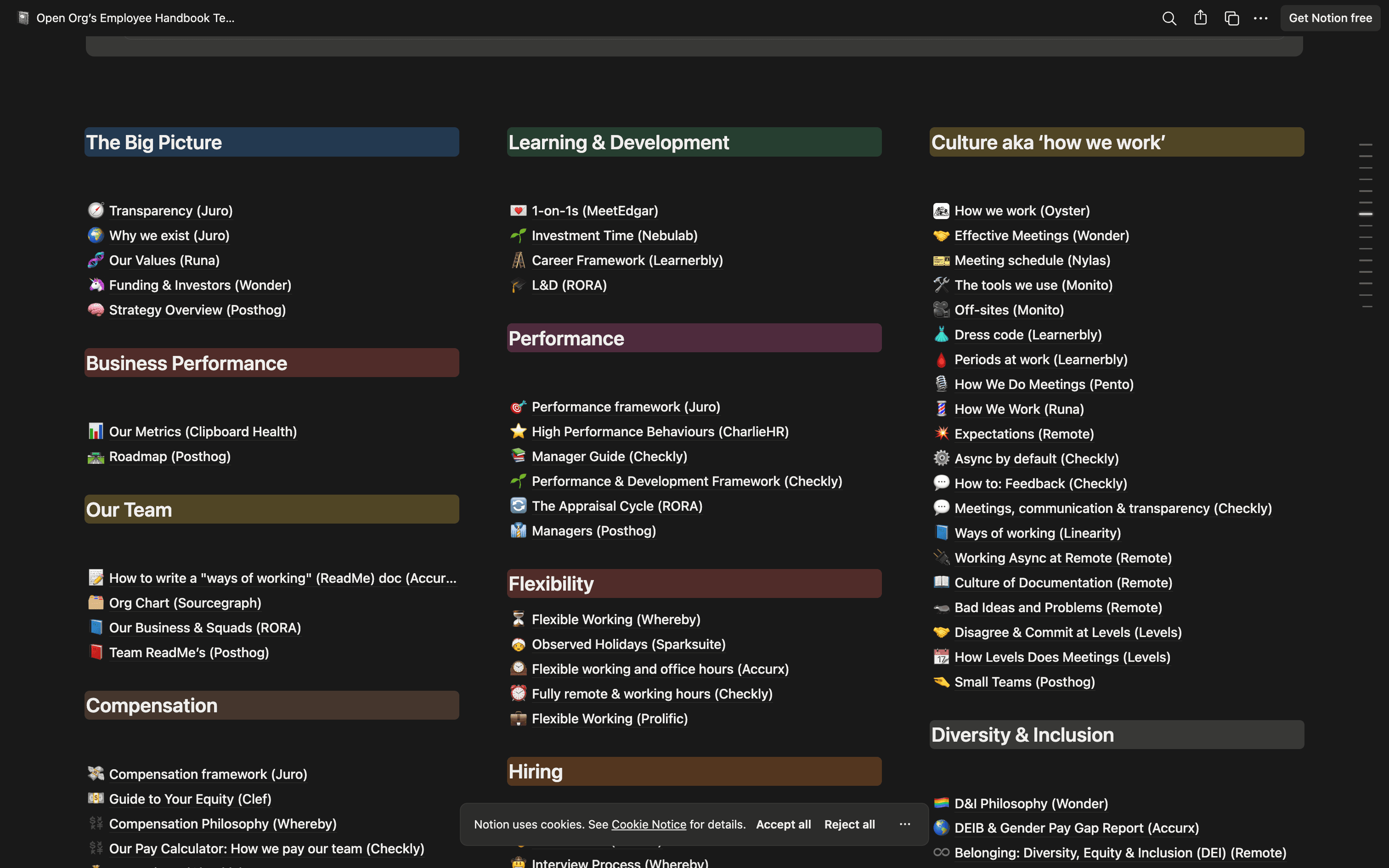Viewport: 1389px width, 868px height.
Task: Click the unicorn icon beside Funding & Investors
Action: [x=96, y=284]
